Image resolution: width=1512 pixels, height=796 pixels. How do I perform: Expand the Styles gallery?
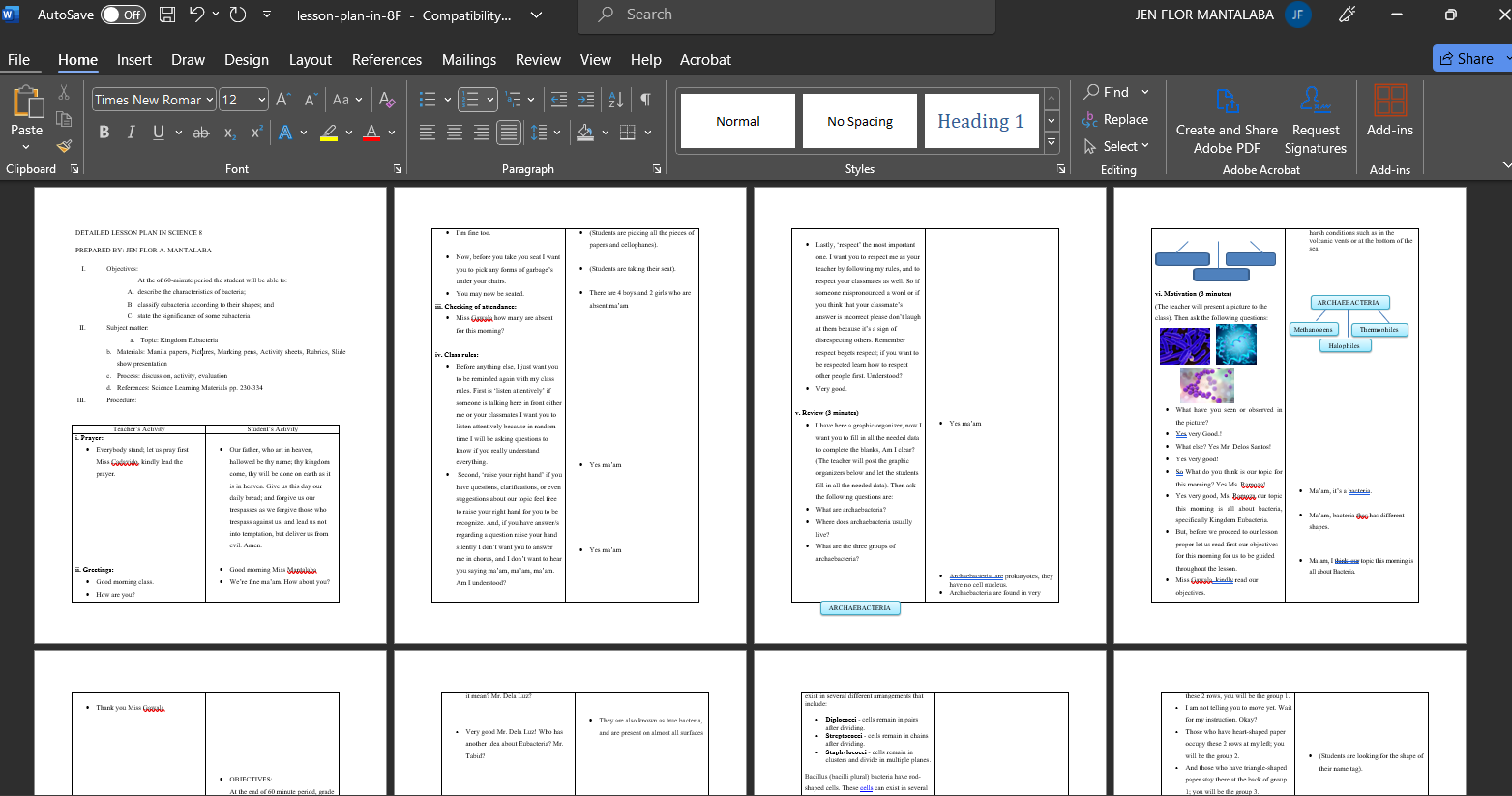[x=1052, y=143]
